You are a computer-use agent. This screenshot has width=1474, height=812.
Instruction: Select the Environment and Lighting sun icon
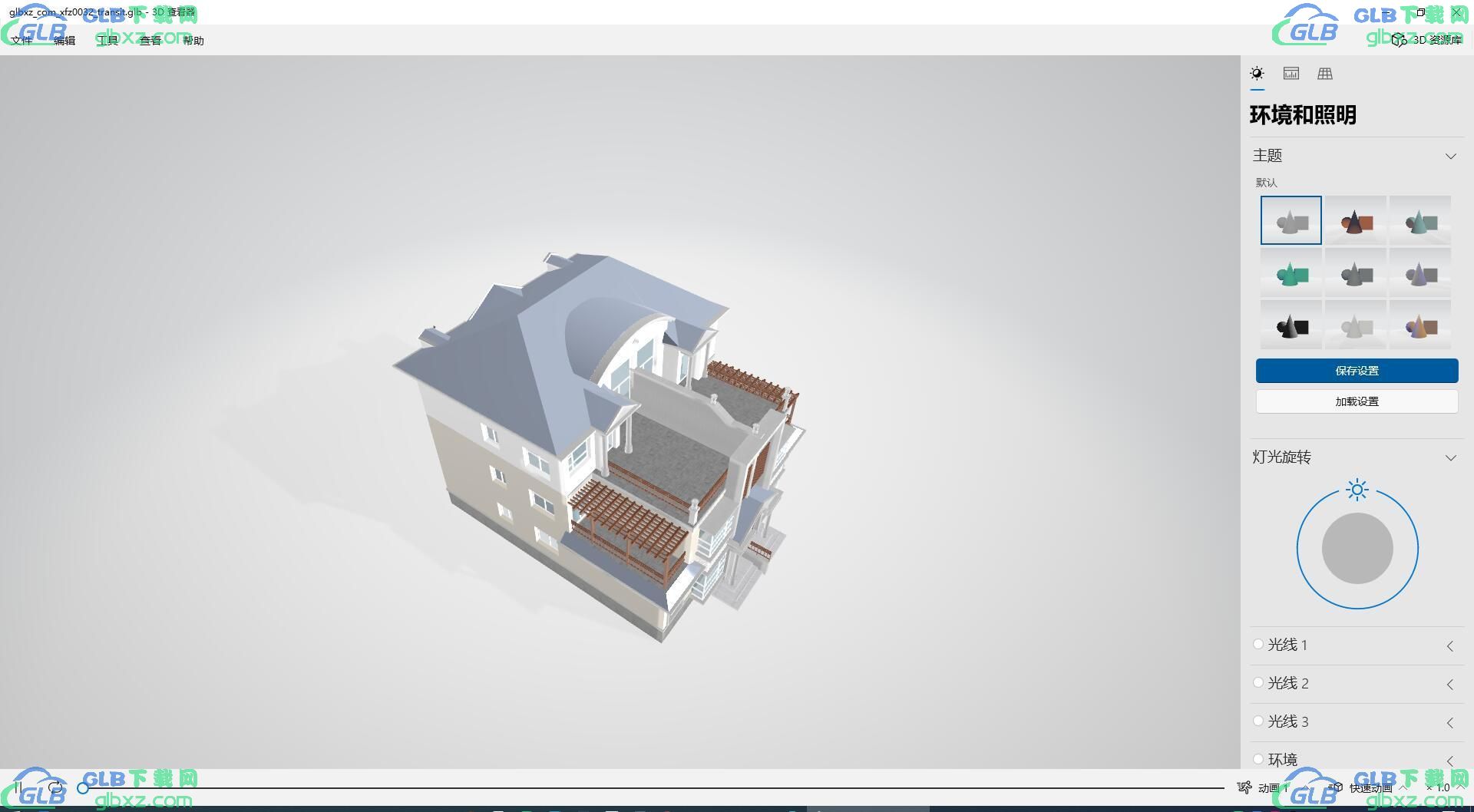(1257, 74)
